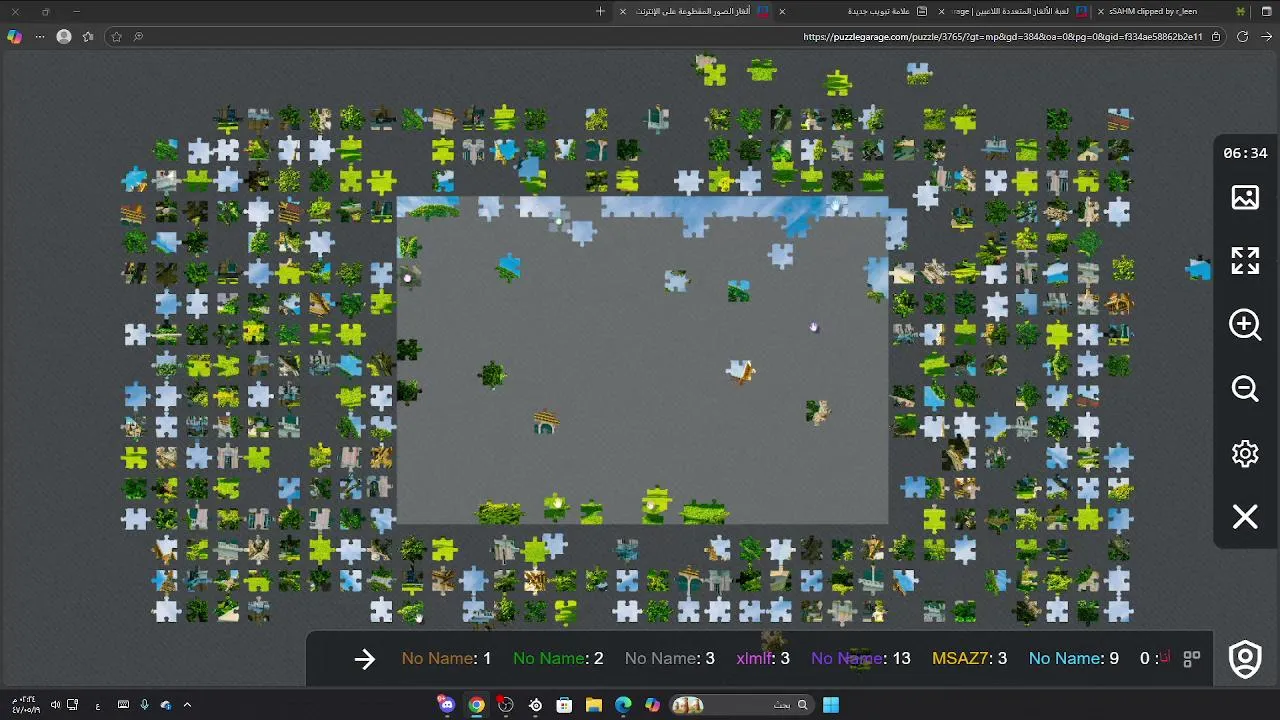This screenshot has height=720, width=1280.
Task: Open the player shield profile icon
Action: pos(1245,659)
